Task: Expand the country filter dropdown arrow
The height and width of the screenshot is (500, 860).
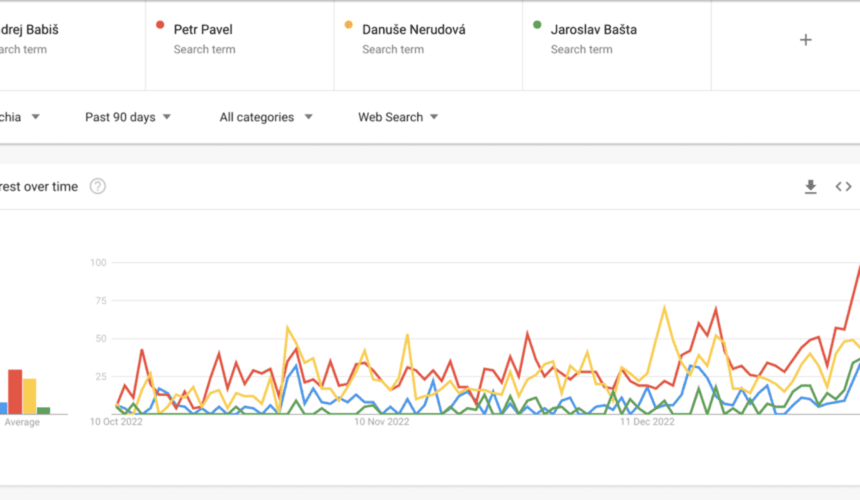Action: click(x=36, y=117)
